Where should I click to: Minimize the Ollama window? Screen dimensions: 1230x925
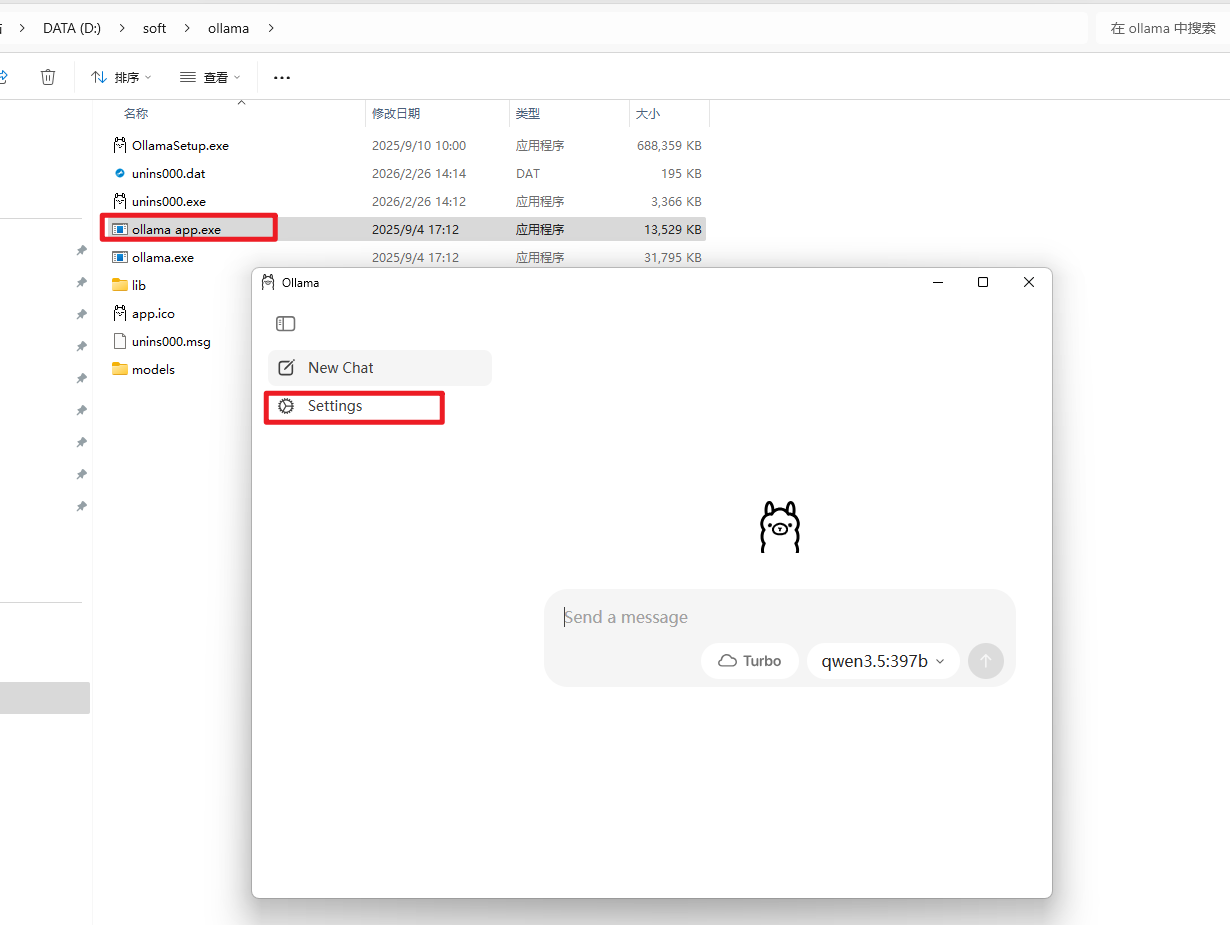[x=937, y=283]
